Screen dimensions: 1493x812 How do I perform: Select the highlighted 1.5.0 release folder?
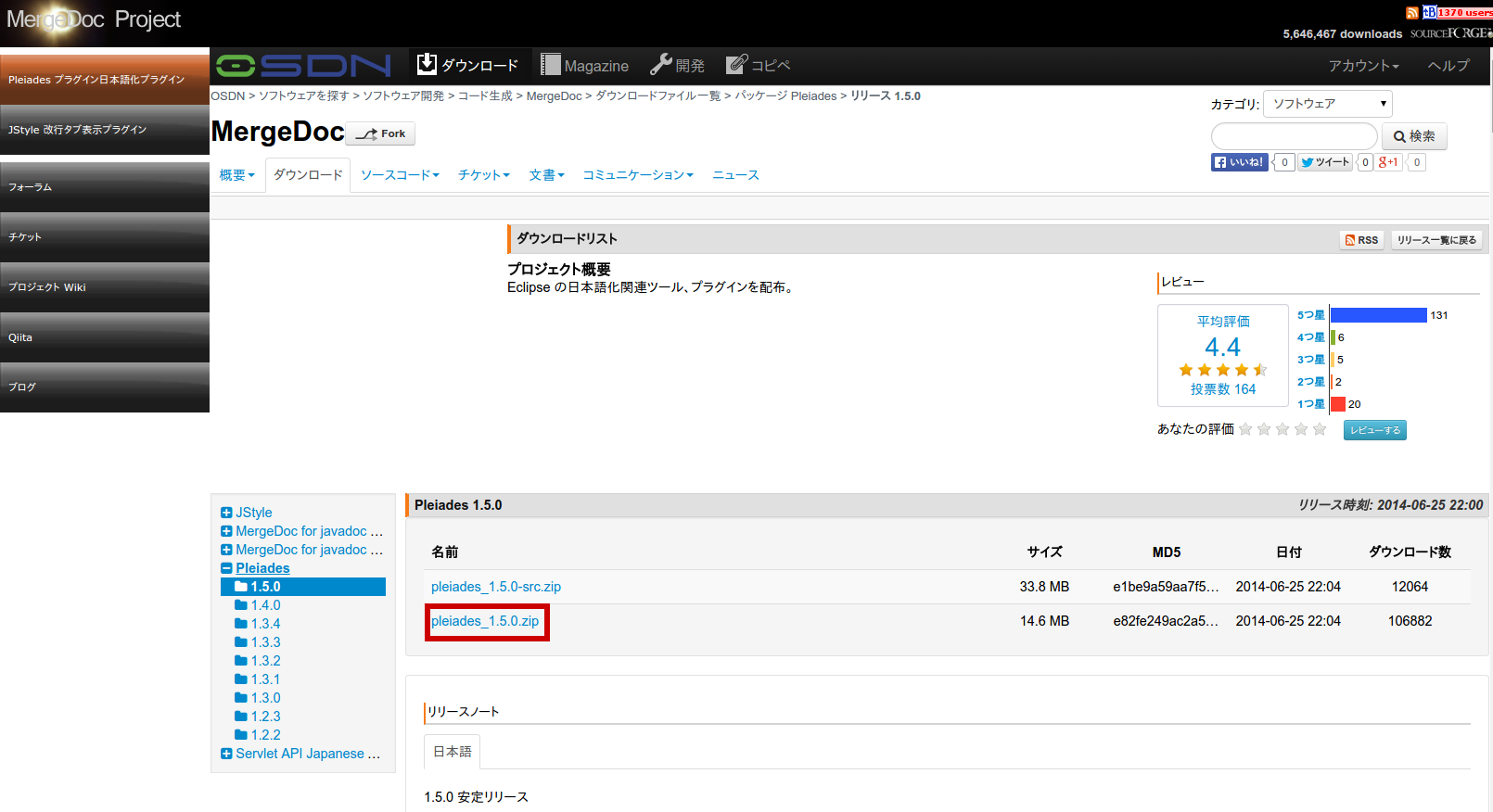pos(303,587)
